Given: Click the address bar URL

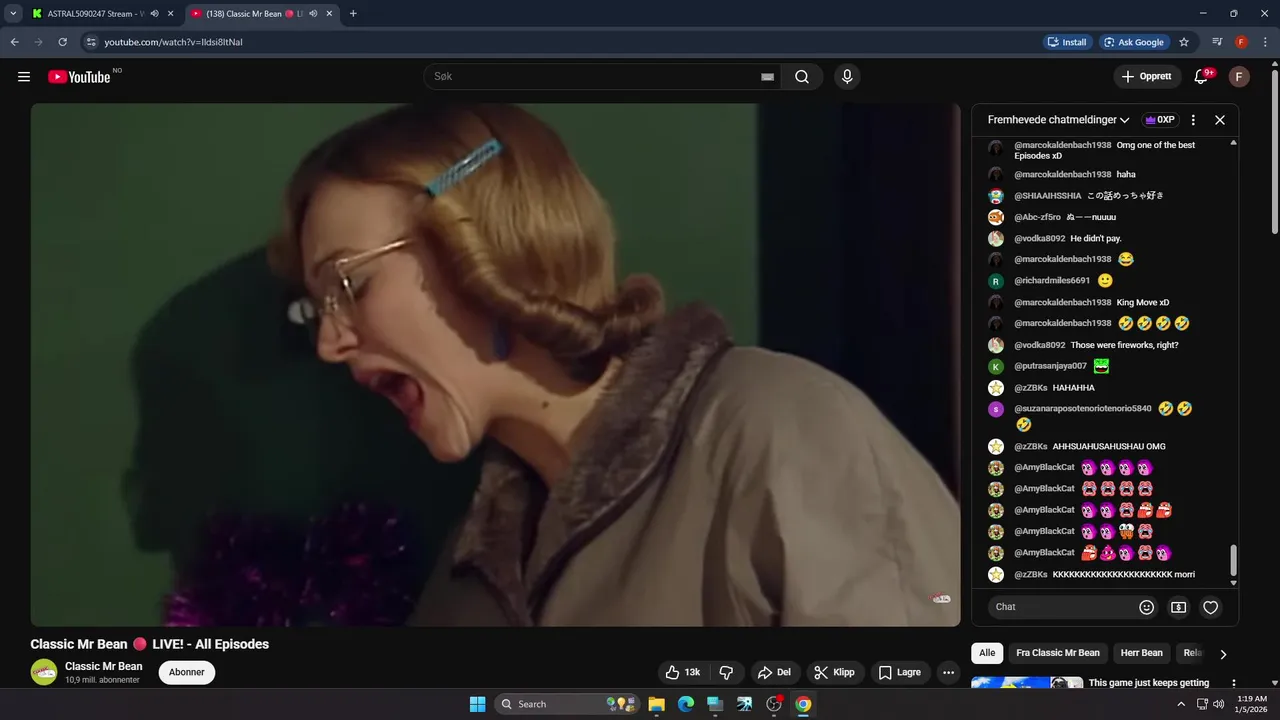Looking at the screenshot, I should [x=174, y=42].
